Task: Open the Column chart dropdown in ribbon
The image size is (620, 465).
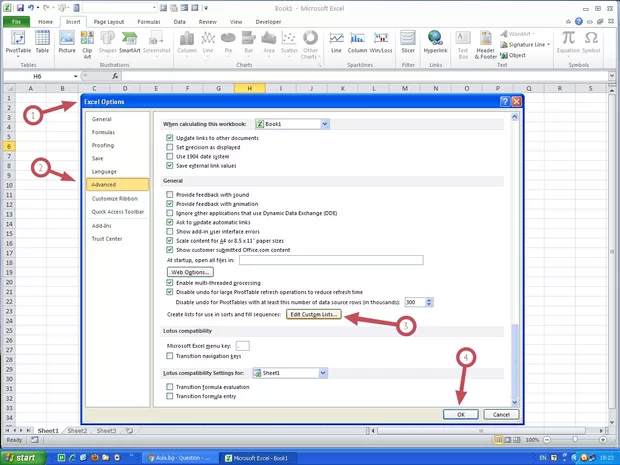Action: (x=187, y=40)
